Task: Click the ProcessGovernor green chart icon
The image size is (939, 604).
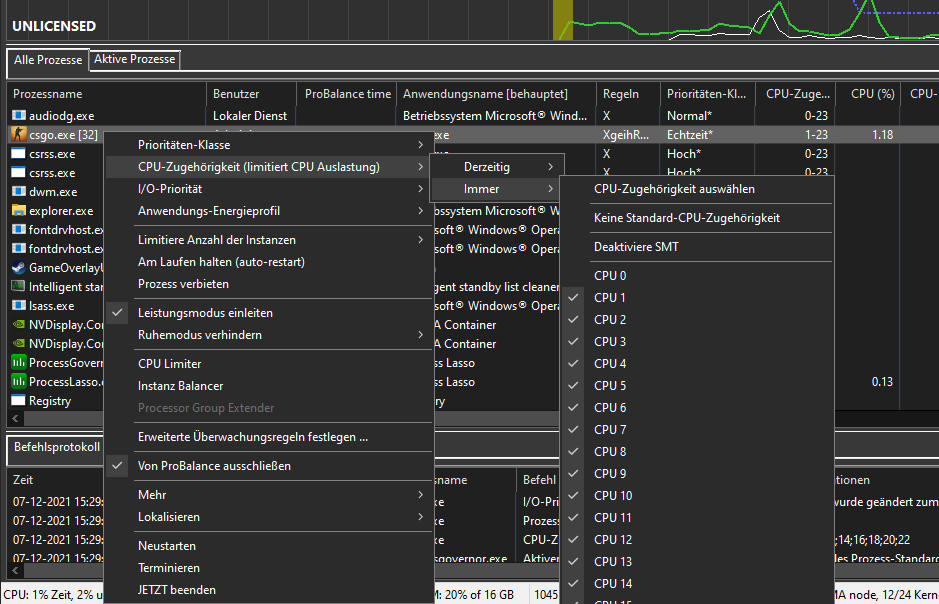Action: [x=19, y=363]
